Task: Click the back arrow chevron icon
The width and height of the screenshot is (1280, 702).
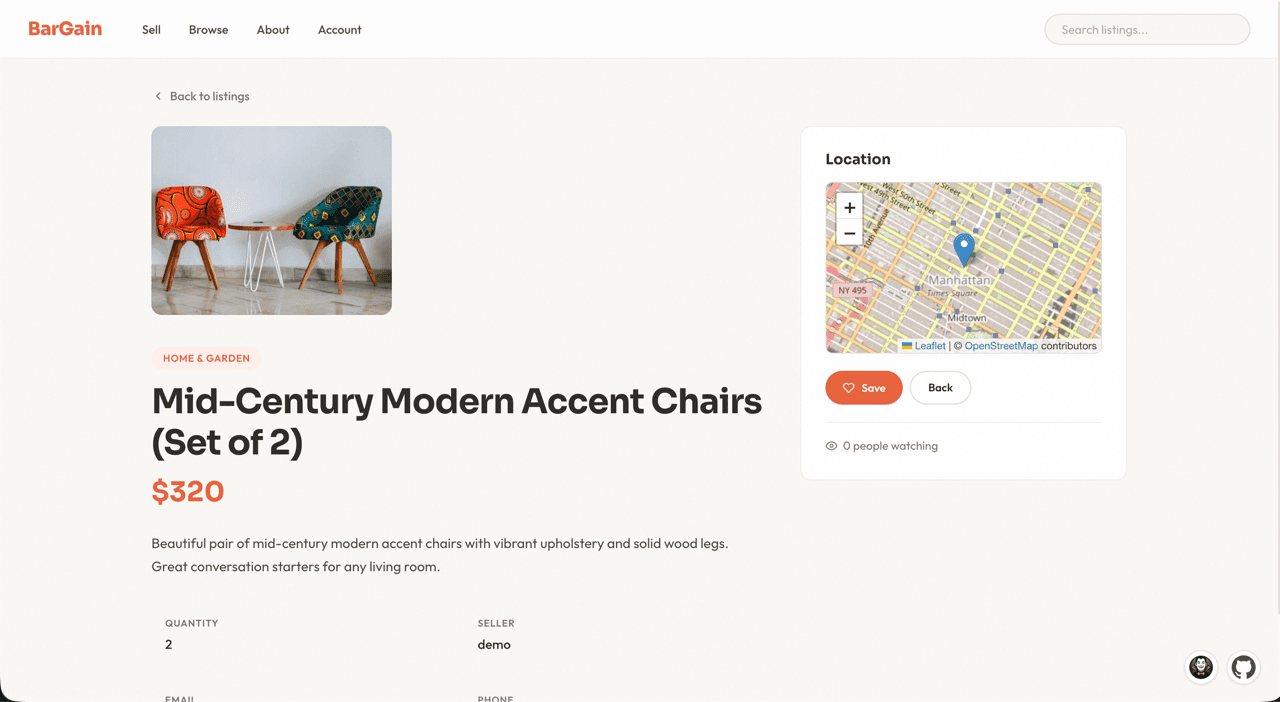Action: [158, 96]
